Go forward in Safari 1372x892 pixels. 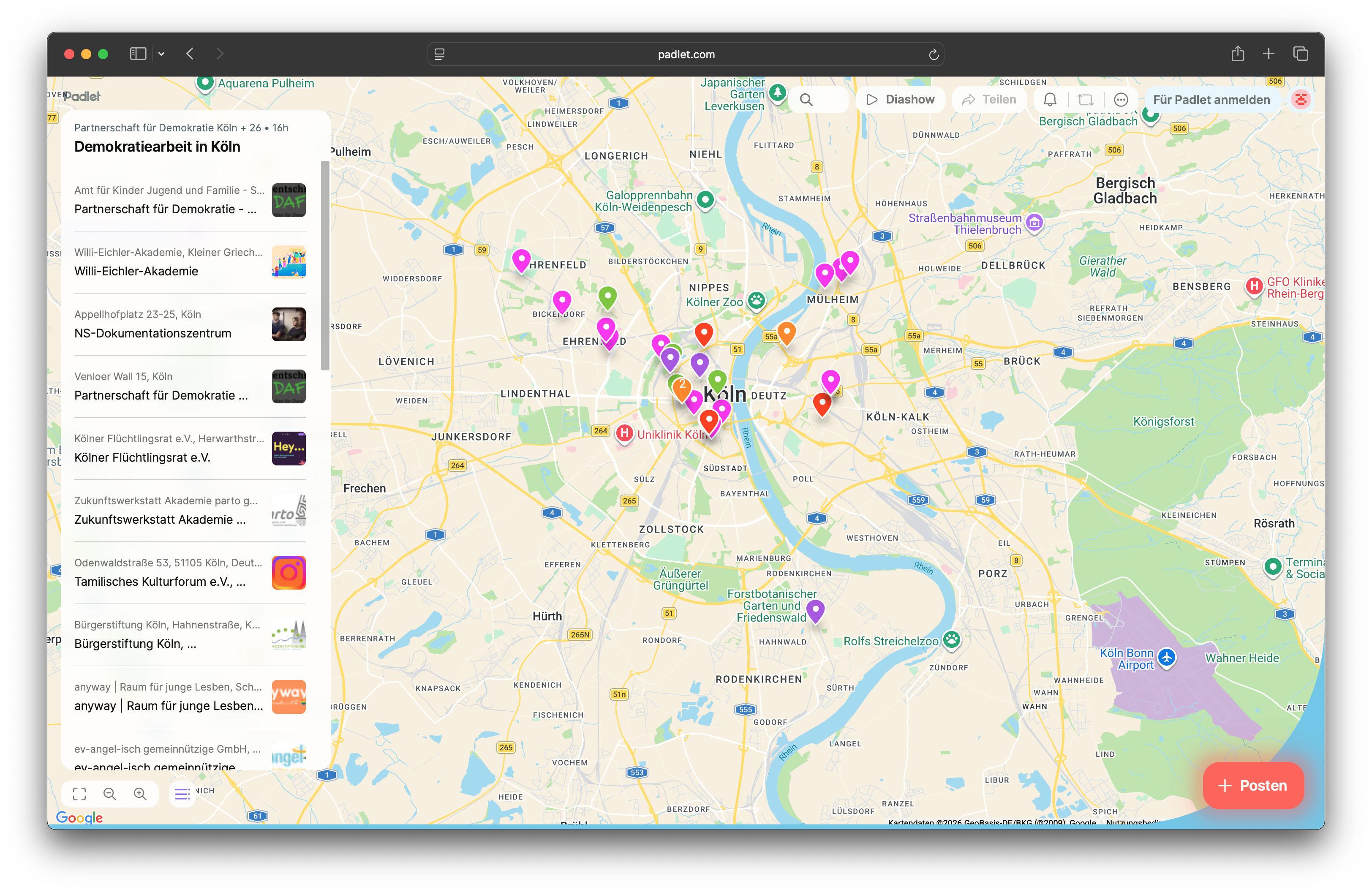click(220, 54)
